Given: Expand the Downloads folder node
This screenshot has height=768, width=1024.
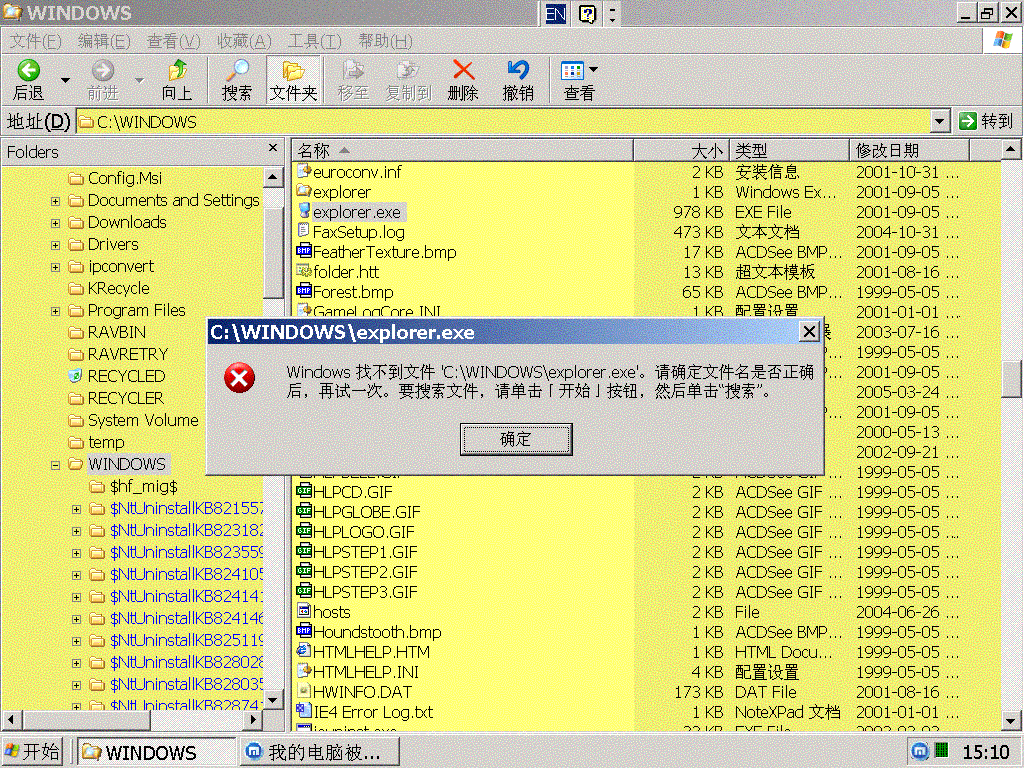Looking at the screenshot, I should click(x=56, y=223).
